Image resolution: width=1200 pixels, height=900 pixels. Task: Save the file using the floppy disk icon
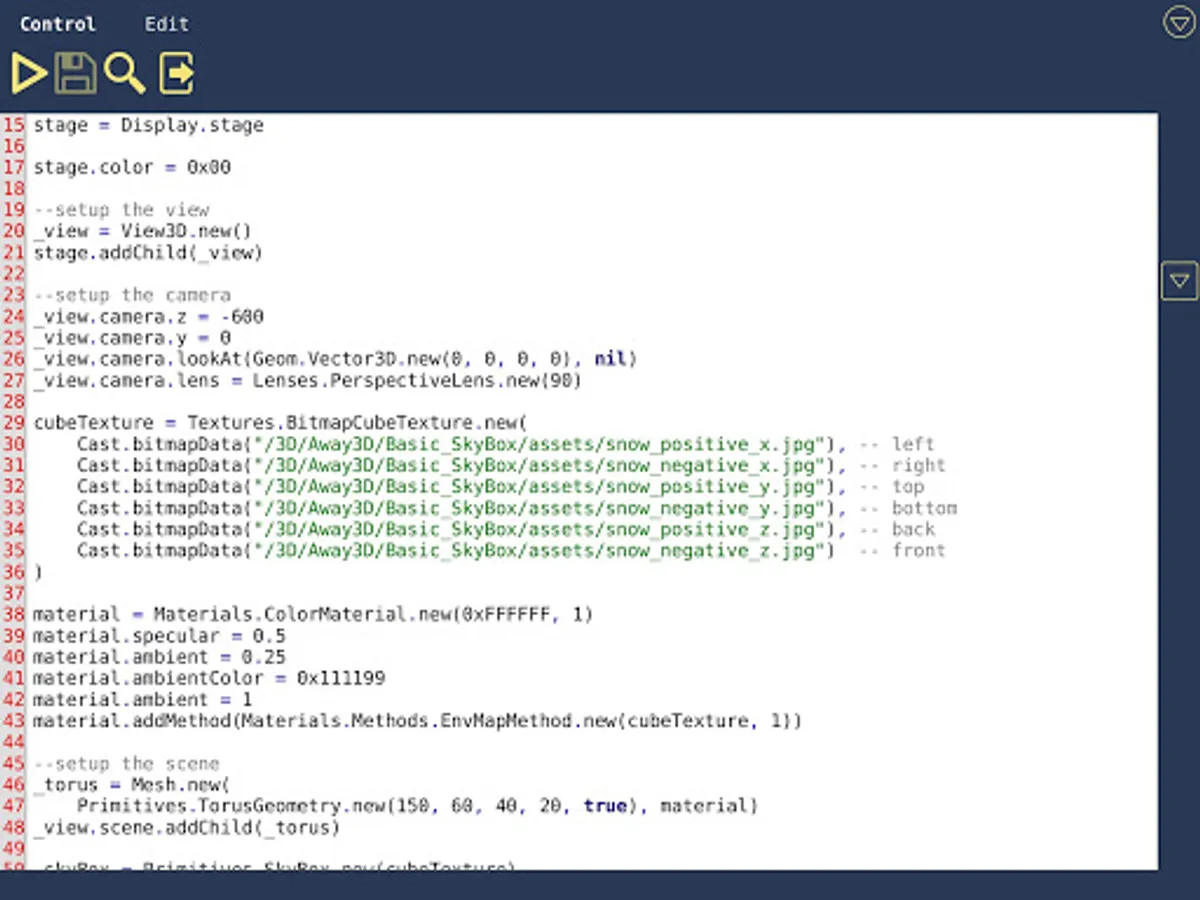click(76, 74)
